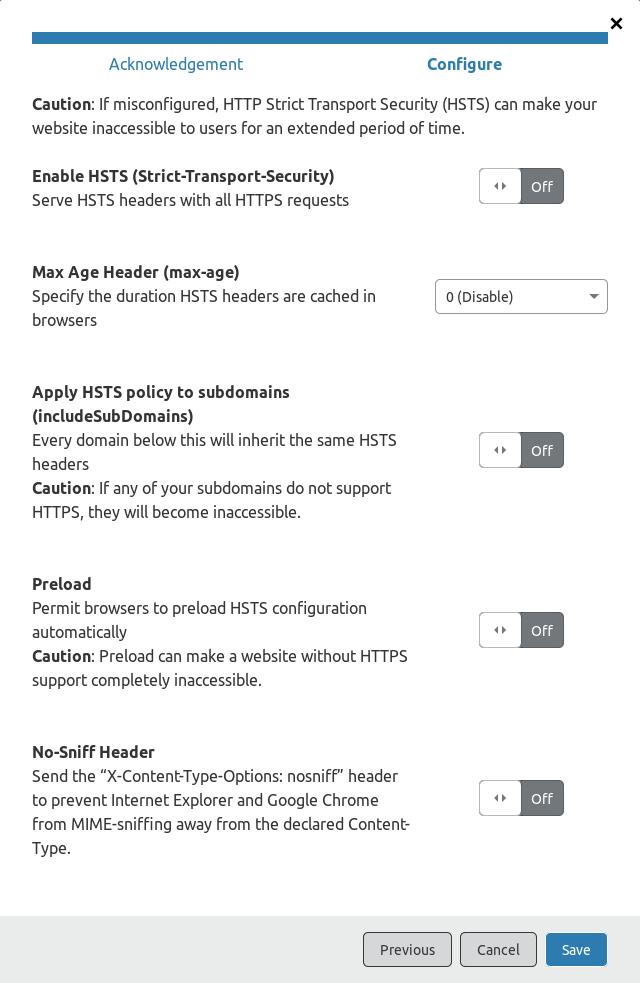The width and height of the screenshot is (640, 983).
Task: Click the 'Preload' section heading
Action: (x=62, y=584)
